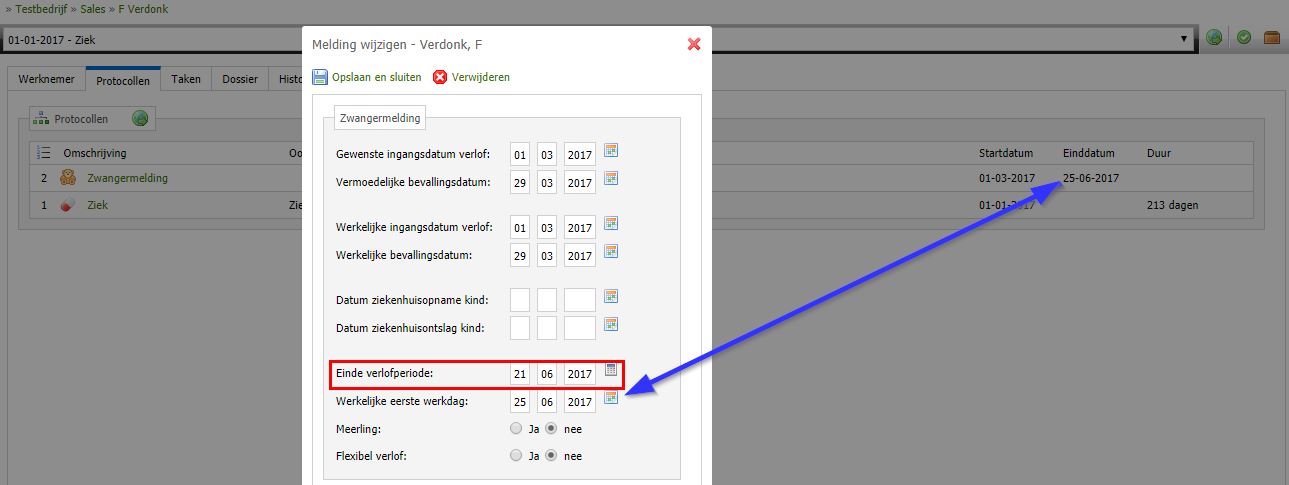Select nee for Meerling

550,429
